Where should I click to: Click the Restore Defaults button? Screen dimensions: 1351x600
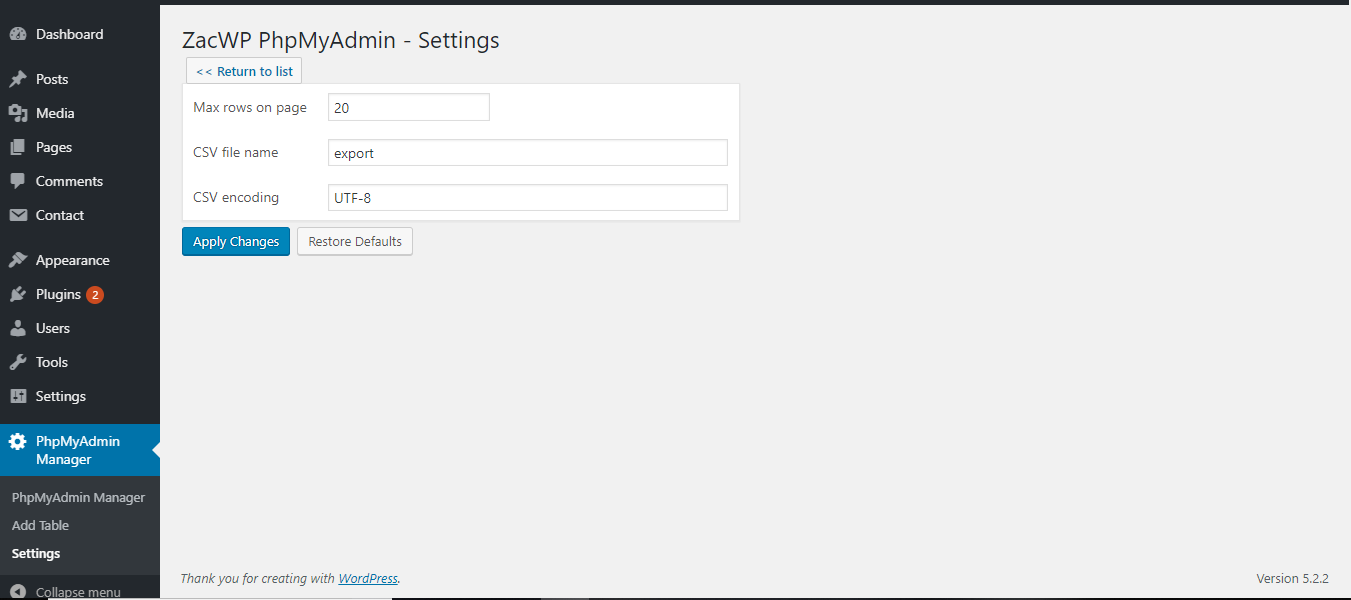pyautogui.click(x=355, y=241)
